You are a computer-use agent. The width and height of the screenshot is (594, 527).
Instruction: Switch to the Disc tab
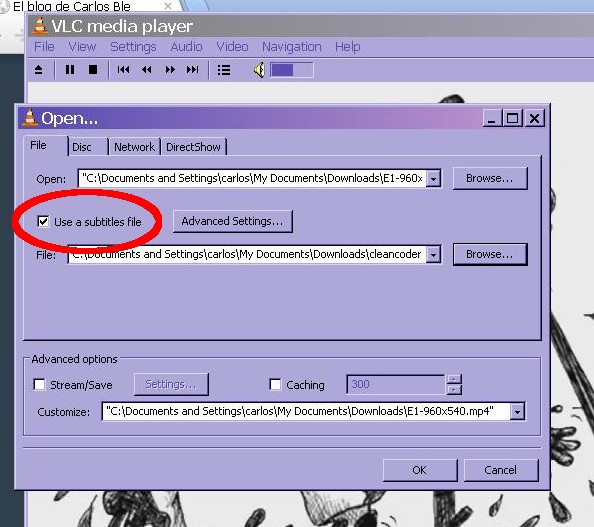pos(88,147)
